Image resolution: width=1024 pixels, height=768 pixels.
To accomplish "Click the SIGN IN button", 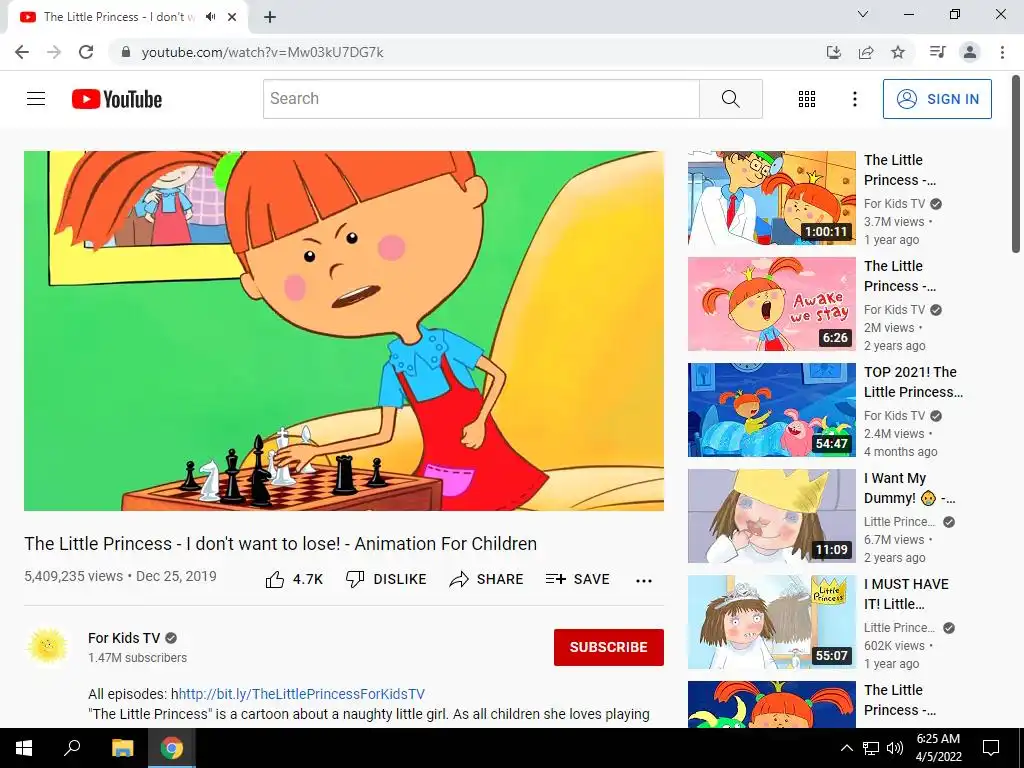I will tap(937, 99).
